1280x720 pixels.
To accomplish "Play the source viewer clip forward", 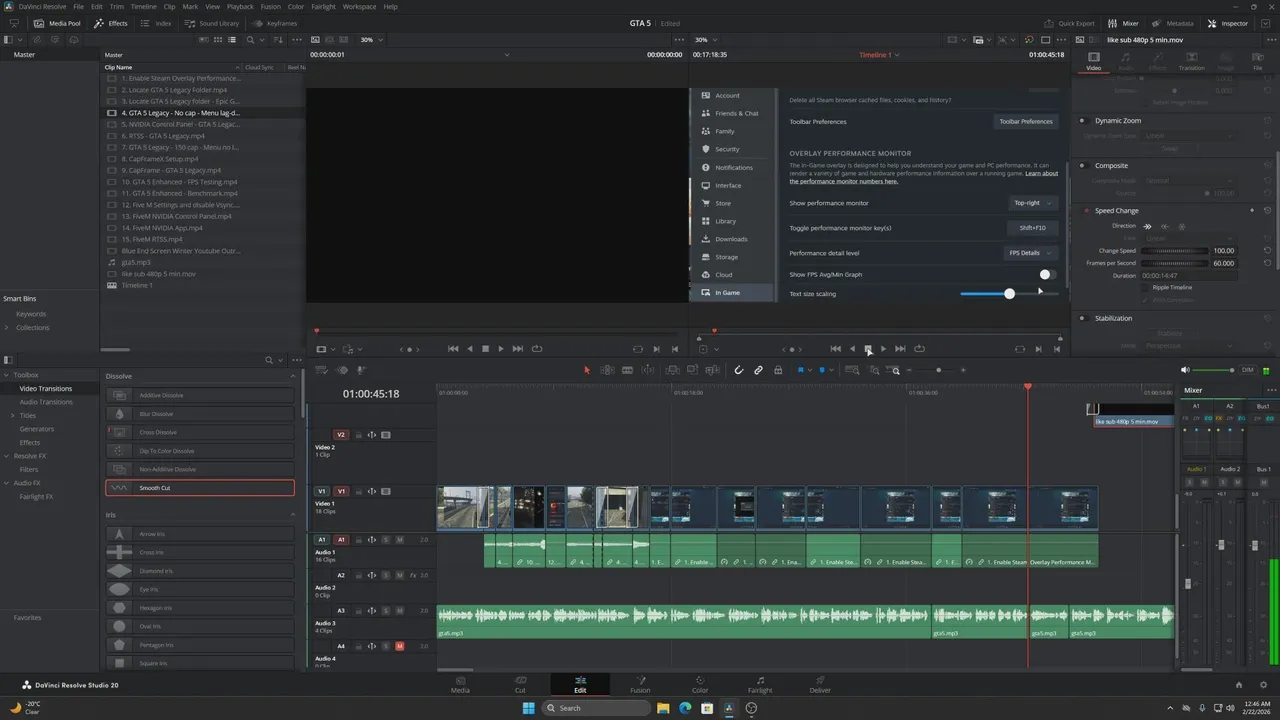I will (501, 349).
